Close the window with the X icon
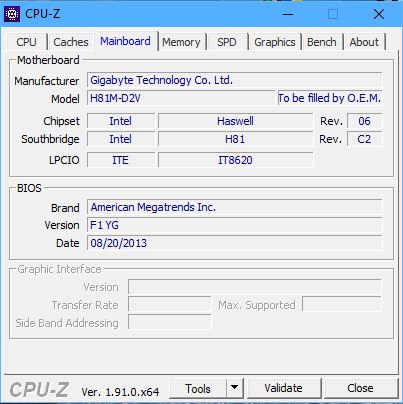The width and height of the screenshot is (403, 404). coord(379,14)
